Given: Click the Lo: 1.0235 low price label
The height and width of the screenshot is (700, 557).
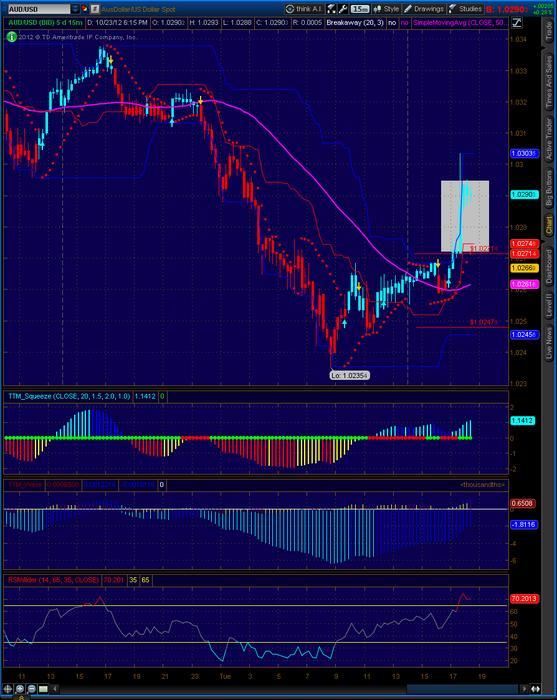Looking at the screenshot, I should click(x=350, y=375).
